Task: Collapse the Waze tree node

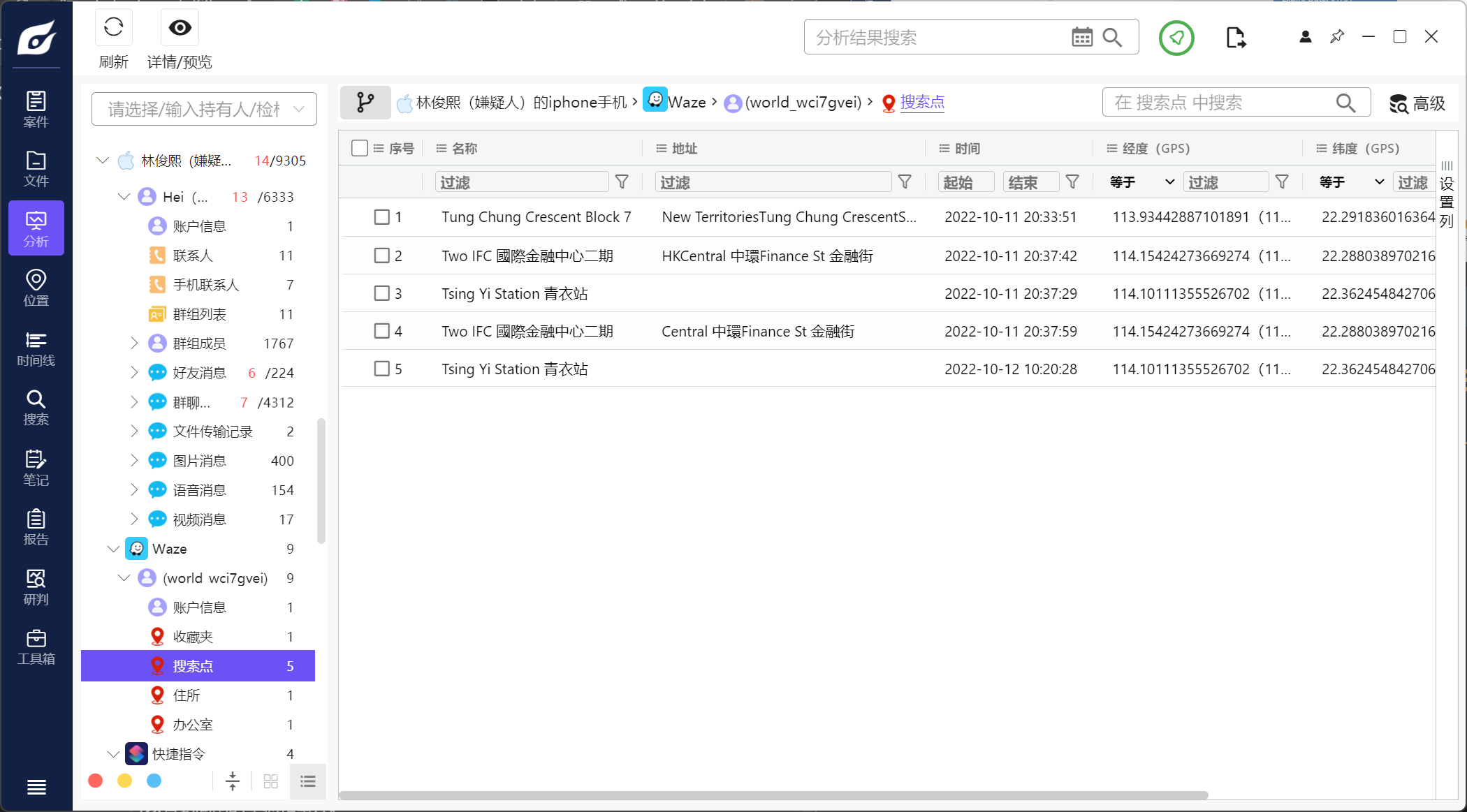Action: point(113,549)
